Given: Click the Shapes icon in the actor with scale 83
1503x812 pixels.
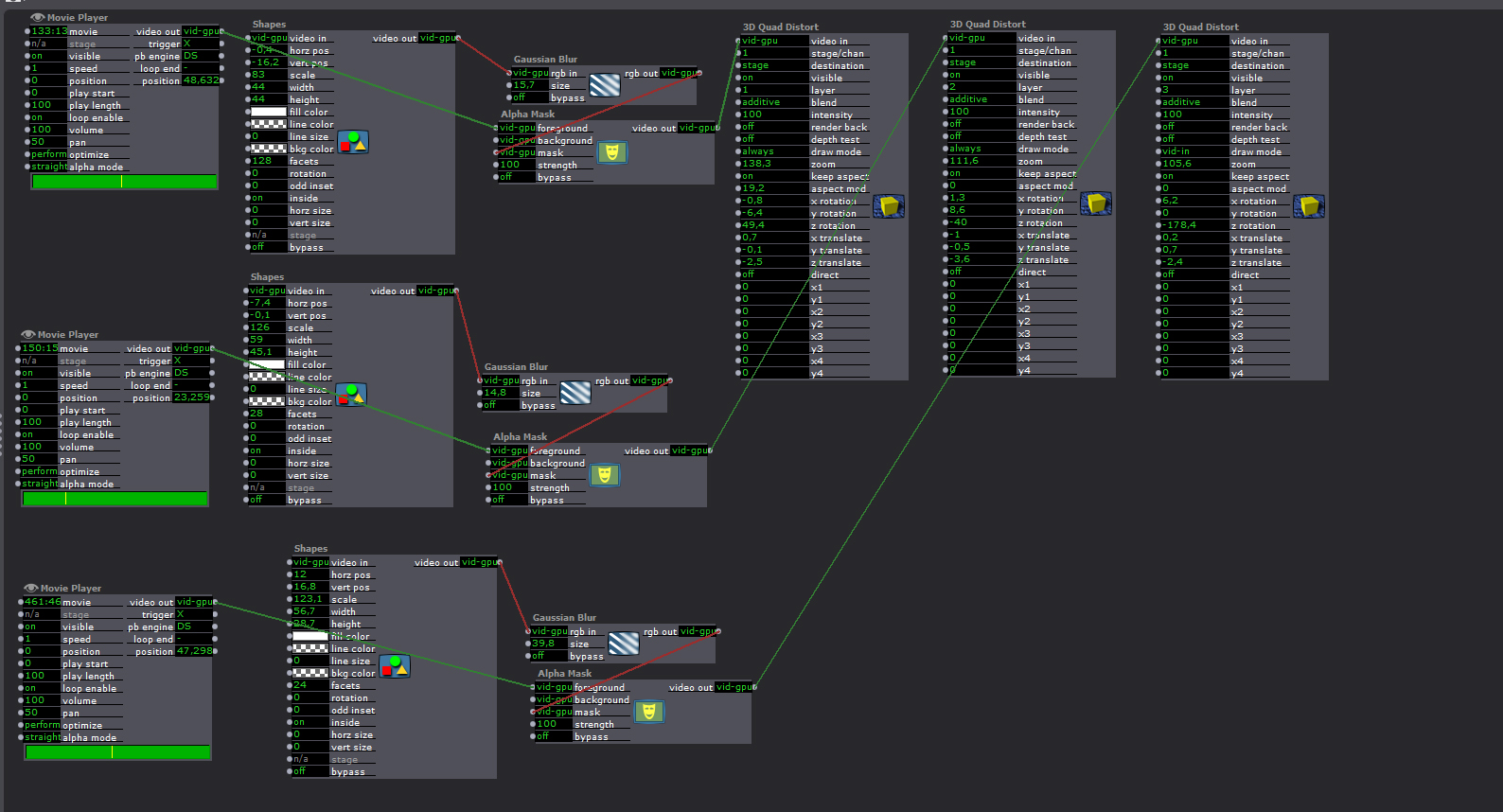Looking at the screenshot, I should (x=352, y=142).
